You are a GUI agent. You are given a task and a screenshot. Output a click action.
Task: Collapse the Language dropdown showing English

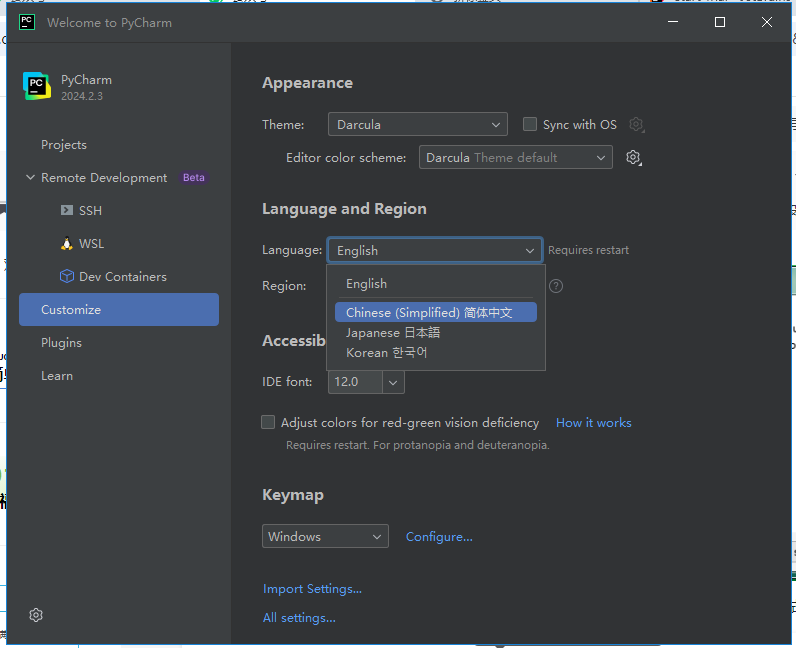click(435, 250)
